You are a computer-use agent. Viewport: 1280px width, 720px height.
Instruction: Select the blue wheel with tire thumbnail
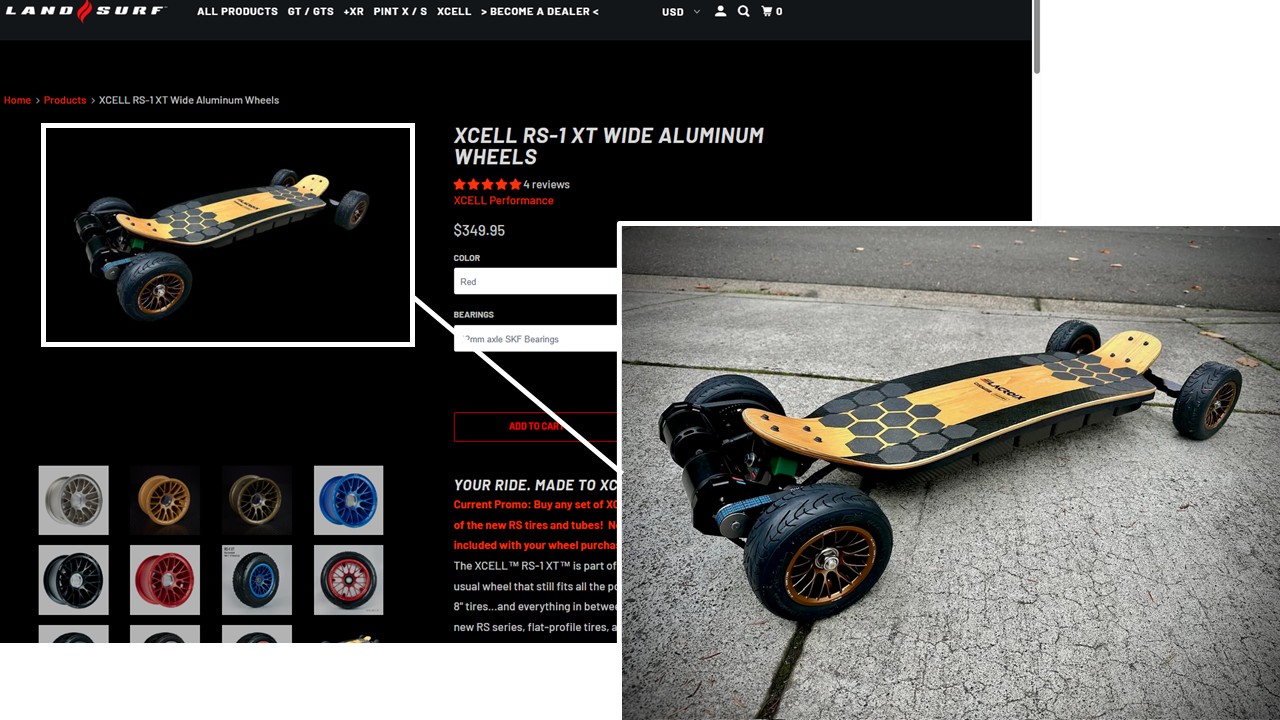(x=257, y=580)
